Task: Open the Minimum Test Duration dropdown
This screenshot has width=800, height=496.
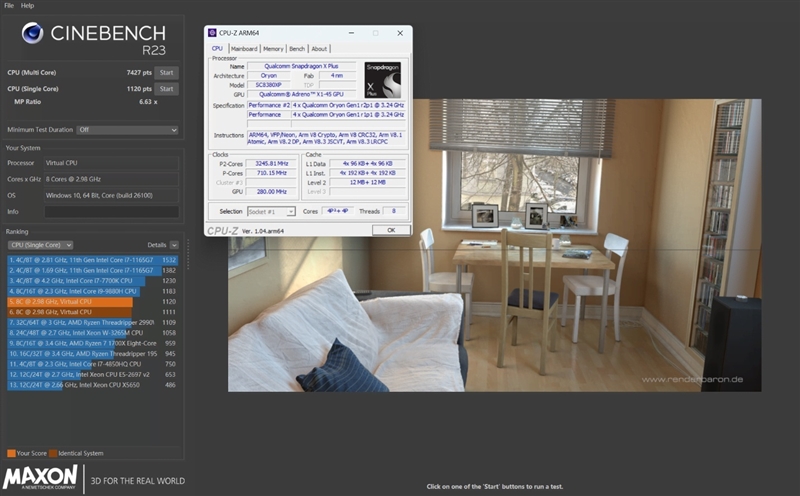Action: 128,130
